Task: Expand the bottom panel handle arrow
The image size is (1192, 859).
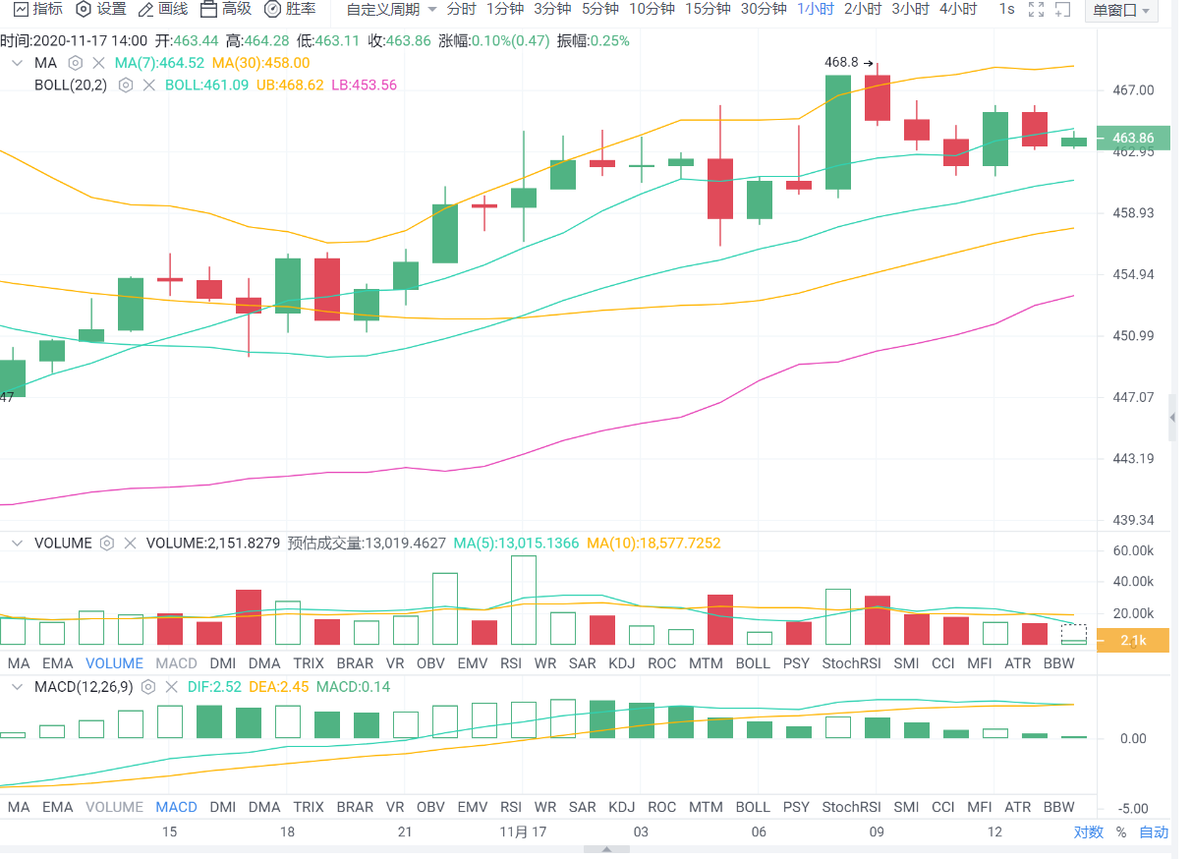Action: click(606, 849)
